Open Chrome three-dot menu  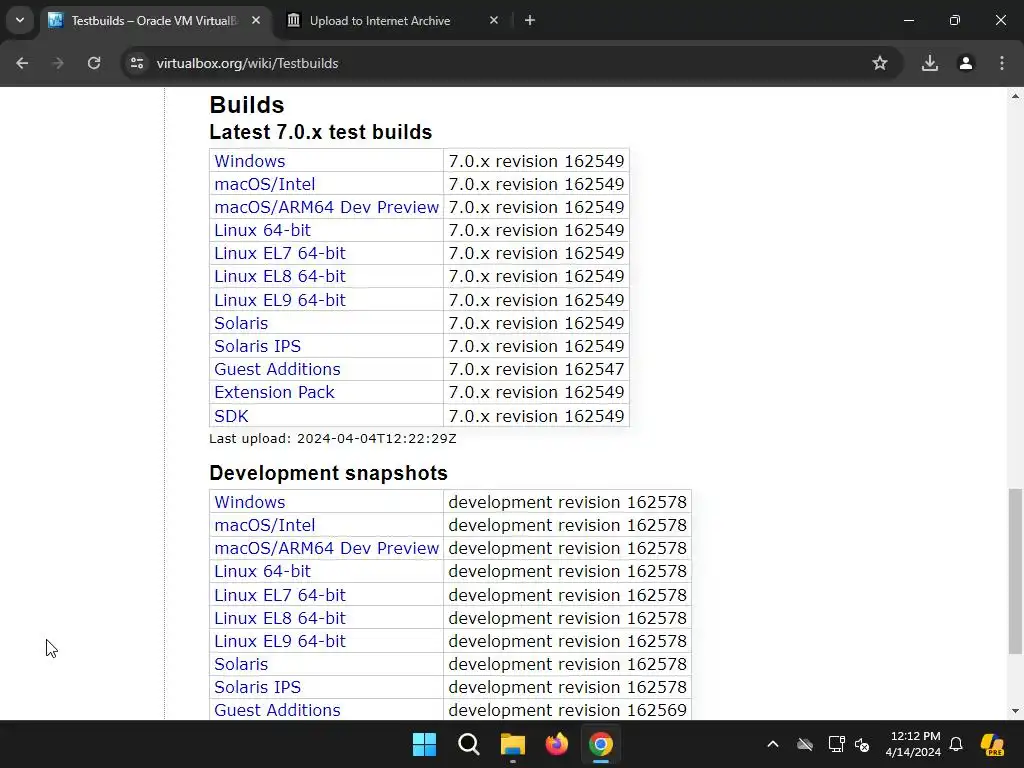point(1002,63)
